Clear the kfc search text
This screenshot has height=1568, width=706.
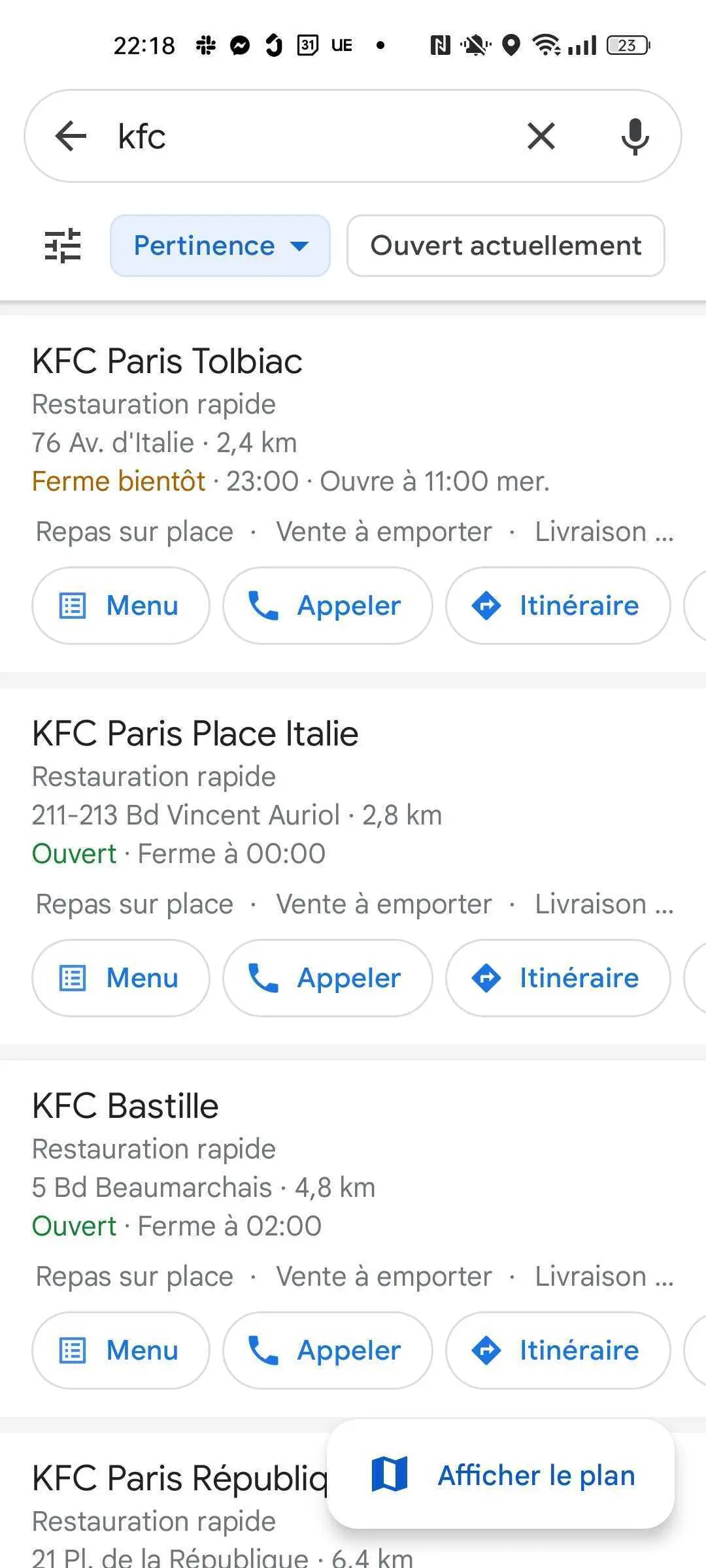(541, 137)
